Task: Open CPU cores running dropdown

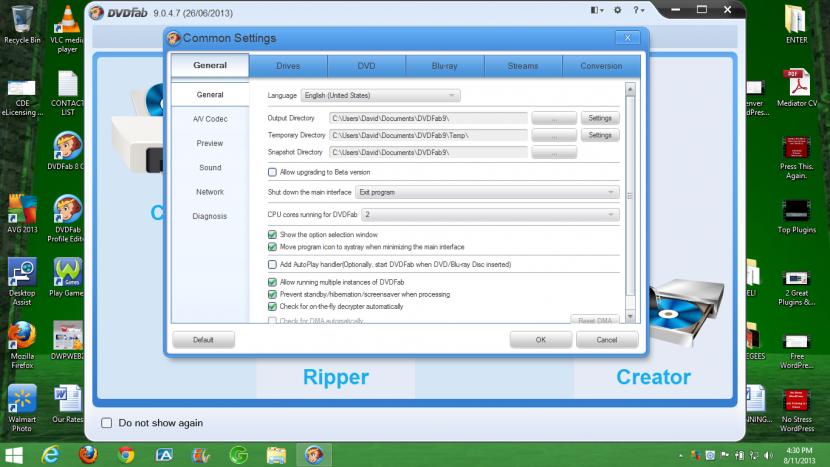Action: click(x=490, y=214)
